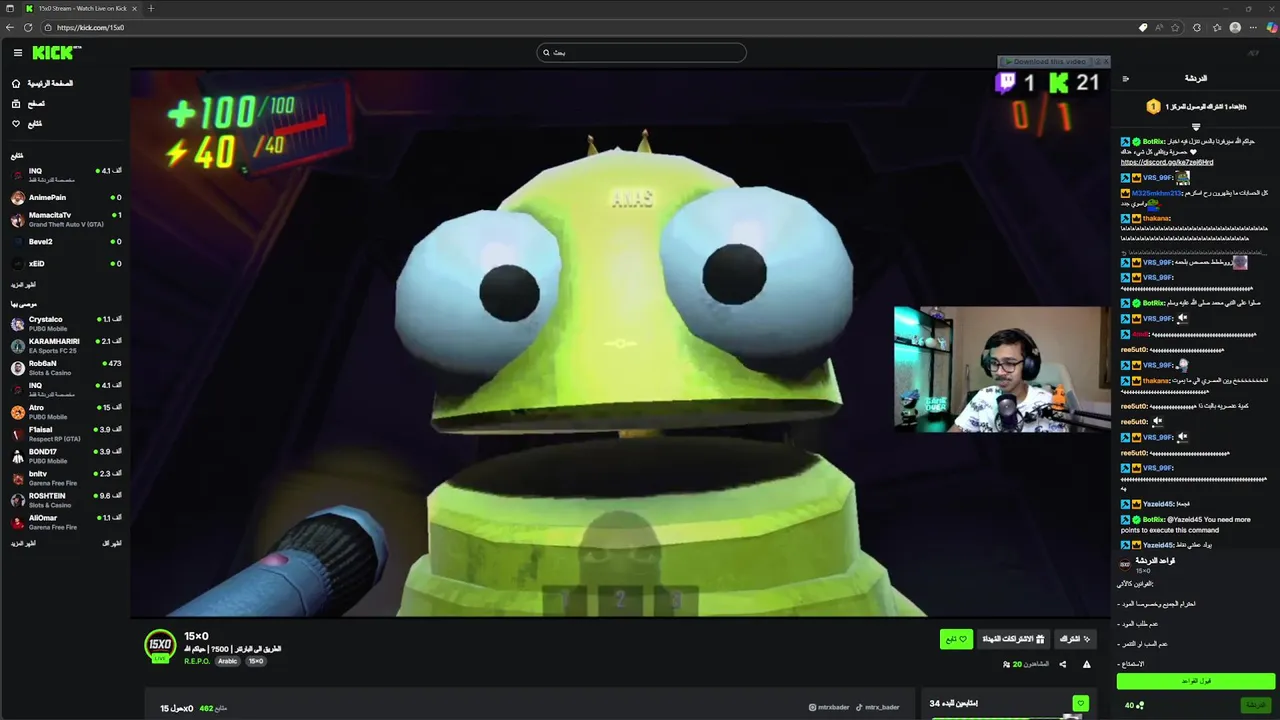1280x720 pixels.
Task: Click the streamer webcam overlay in video
Action: [1002, 368]
